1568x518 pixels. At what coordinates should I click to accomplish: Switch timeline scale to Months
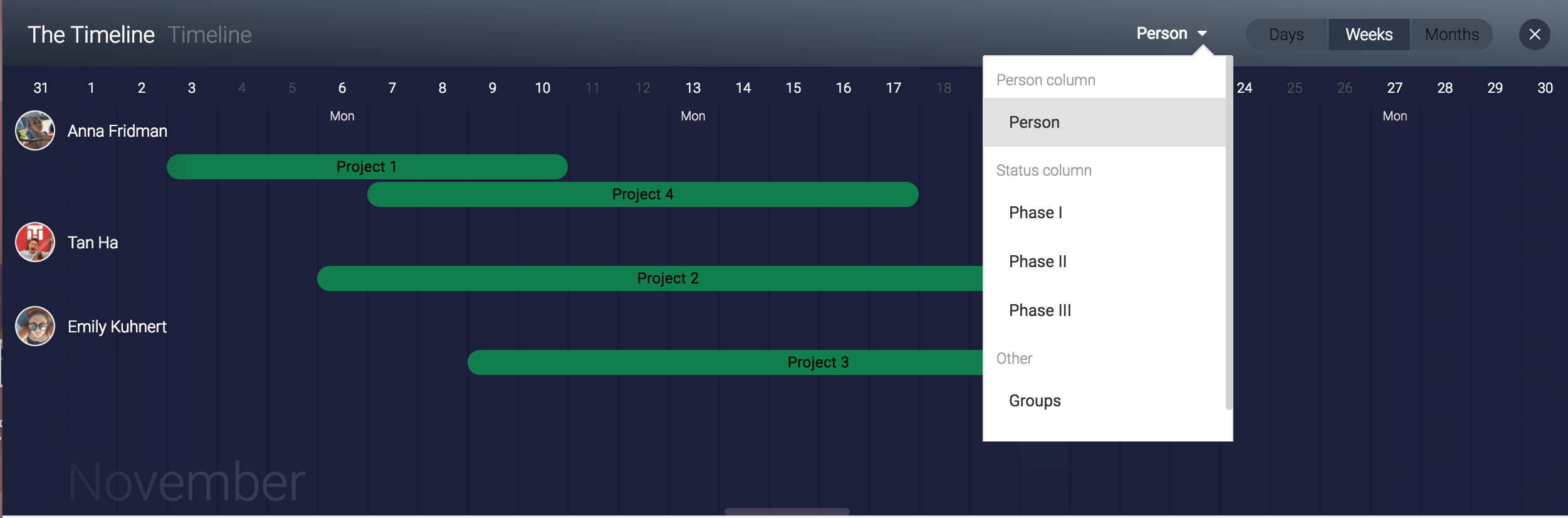pyautogui.click(x=1451, y=34)
